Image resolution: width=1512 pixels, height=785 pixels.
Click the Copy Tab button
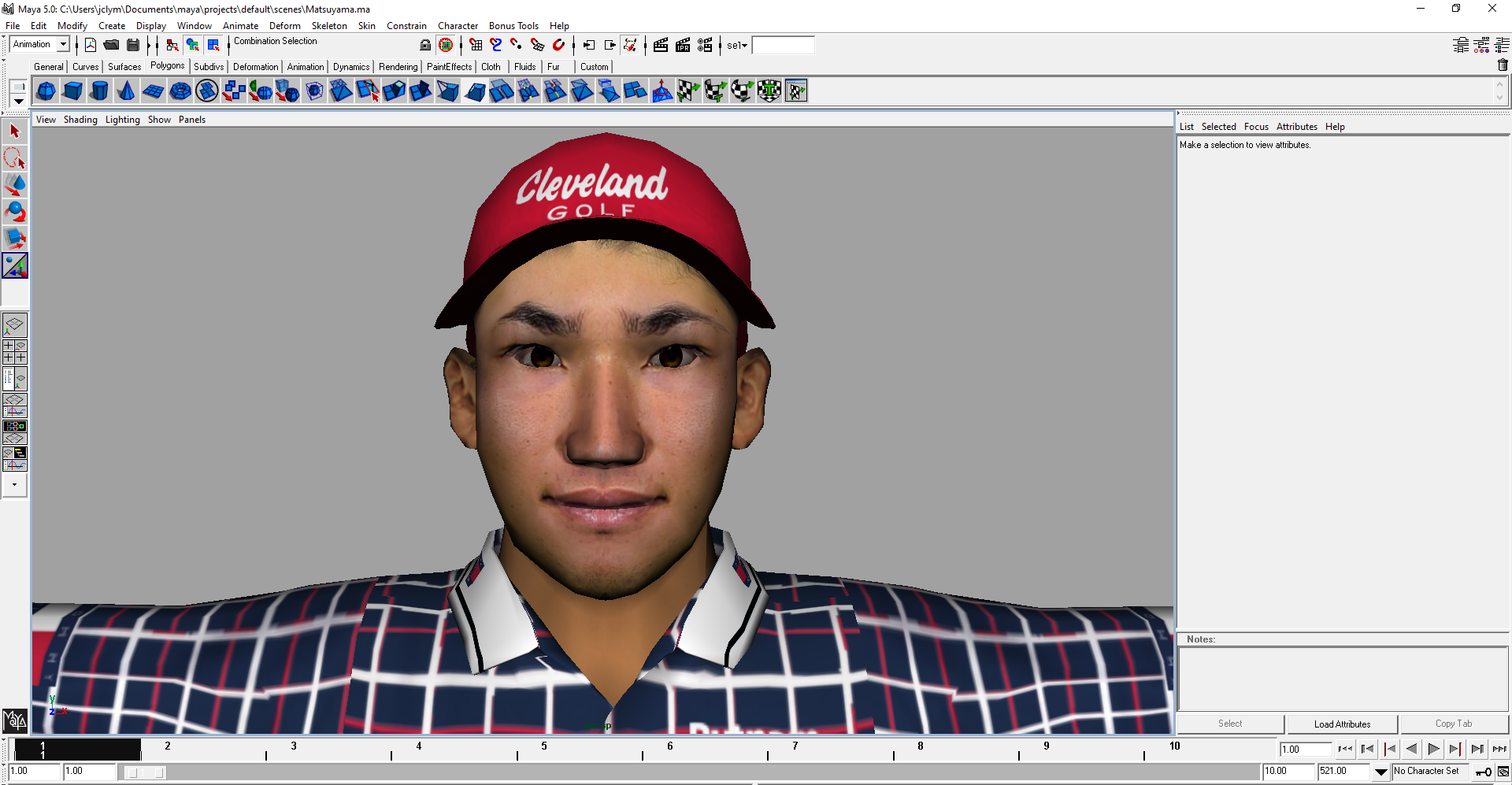click(x=1454, y=724)
